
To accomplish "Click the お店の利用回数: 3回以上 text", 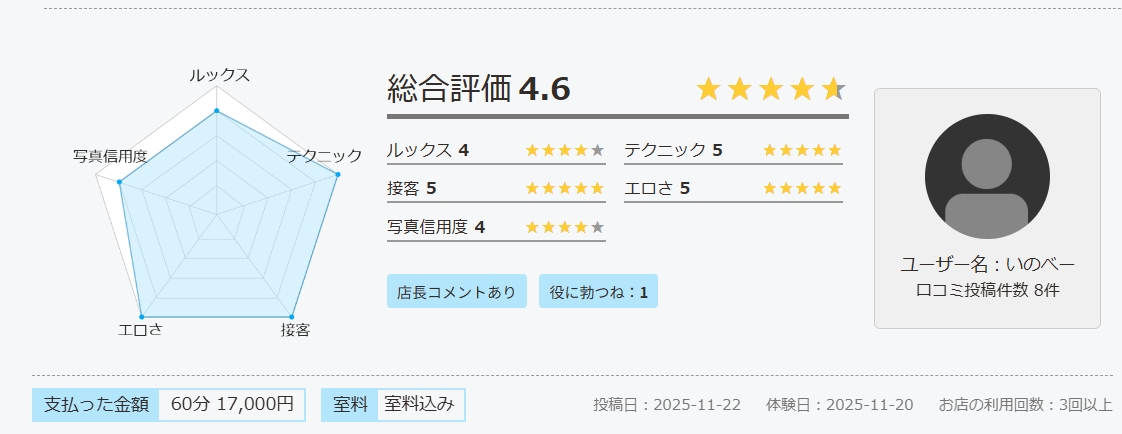I will pos(1025,405).
